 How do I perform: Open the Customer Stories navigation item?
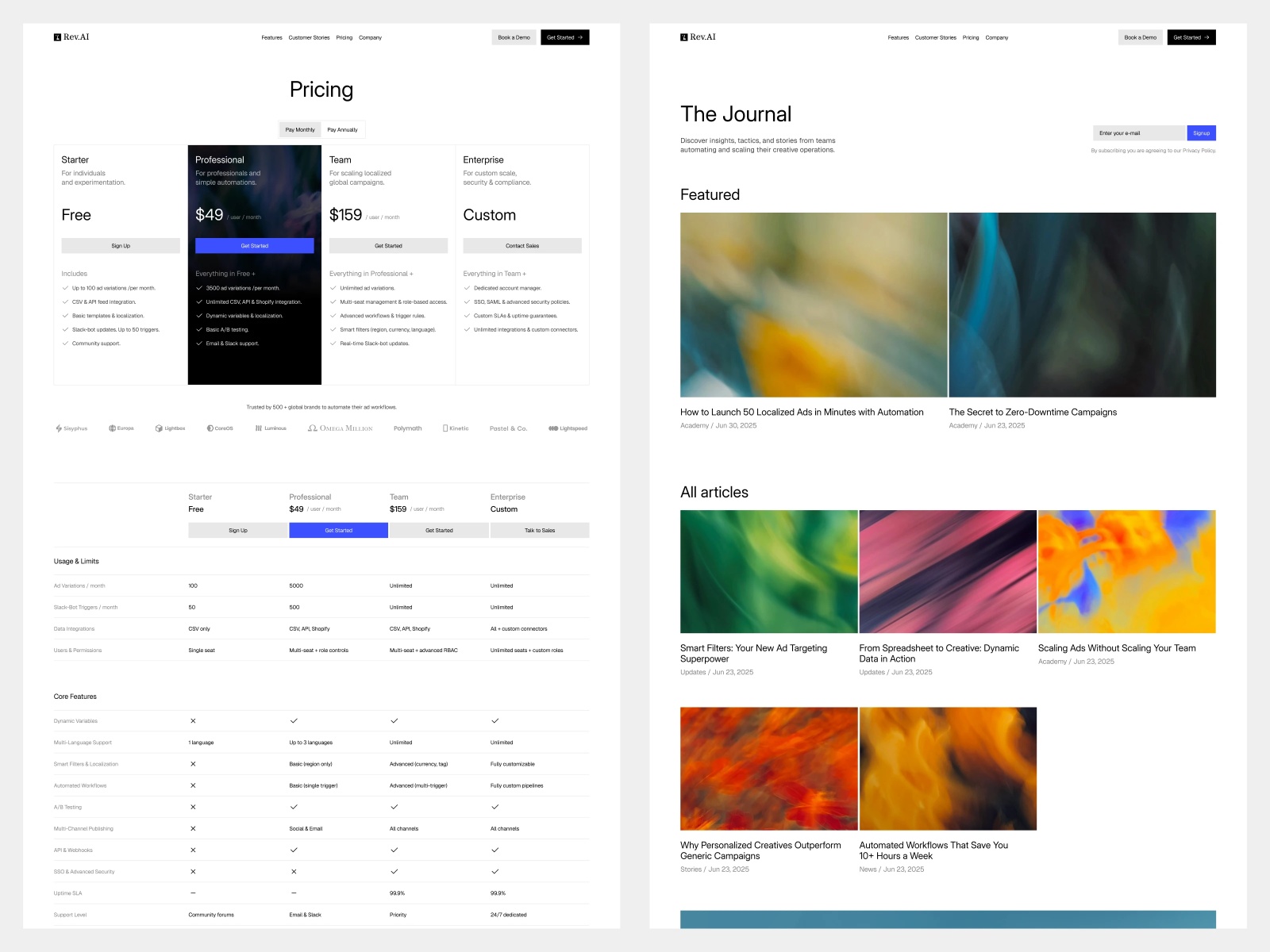click(x=310, y=37)
